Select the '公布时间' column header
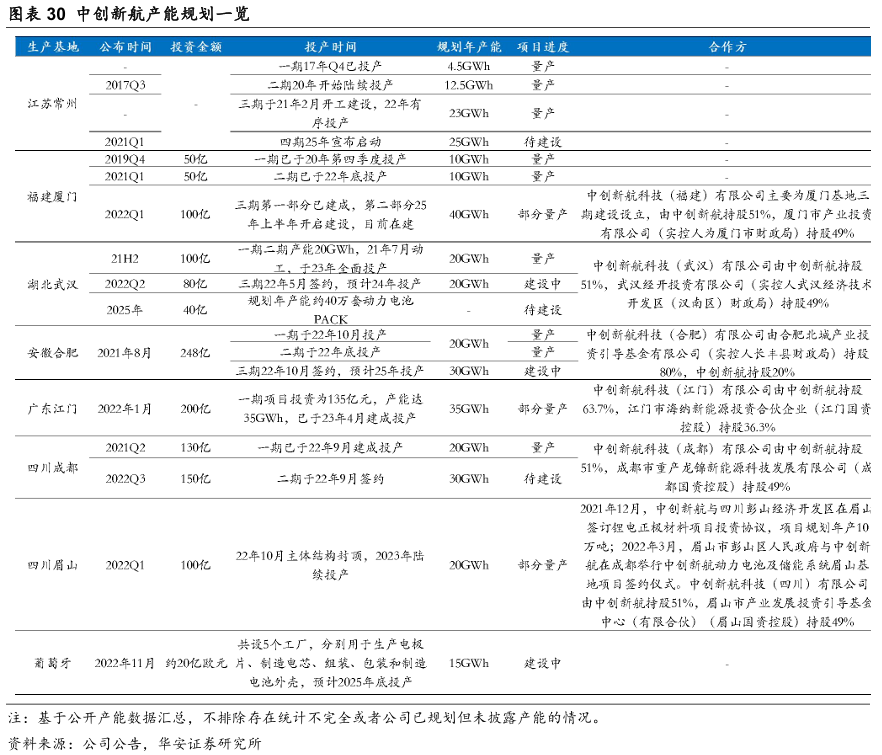Image resolution: width=882 pixels, height=755 pixels. point(125,47)
